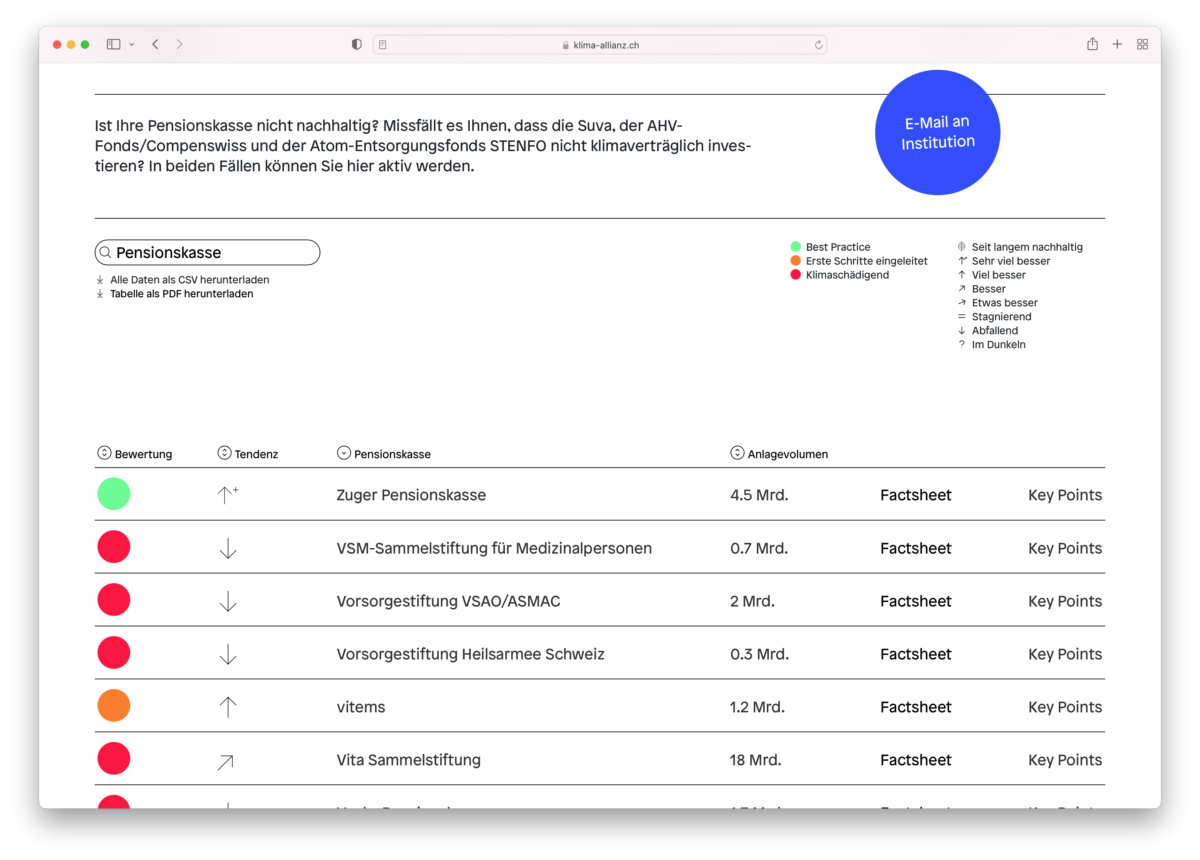Sort table by Tendenz column
Screen dimensions: 1200x860
[224, 453]
